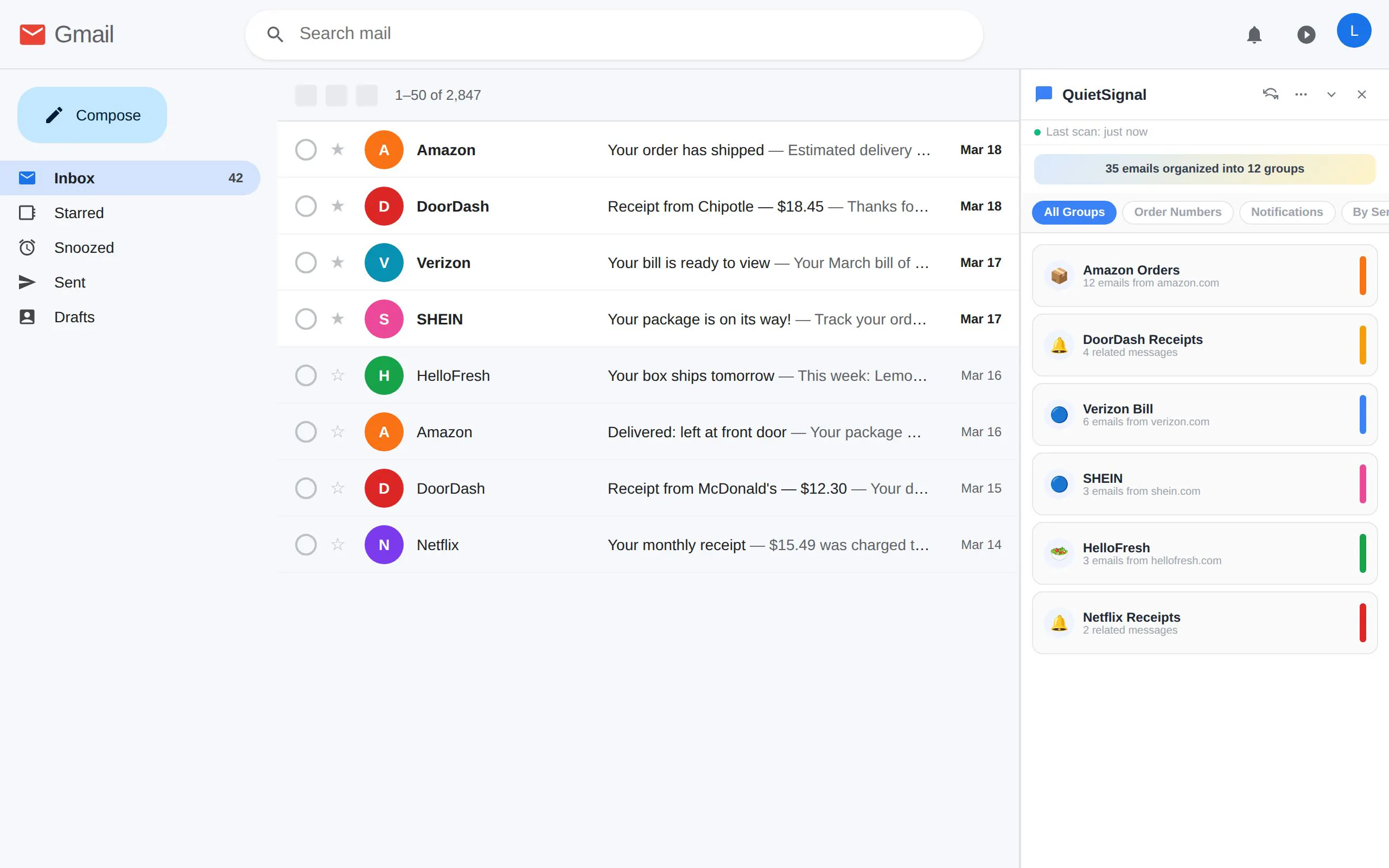Click the SHEIN S avatar
The height and width of the screenshot is (868, 1389).
[x=384, y=319]
